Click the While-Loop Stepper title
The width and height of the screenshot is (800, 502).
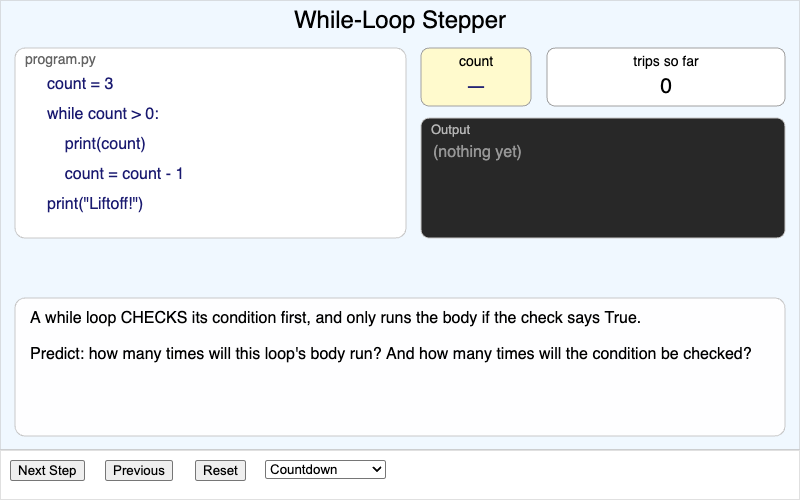tap(400, 20)
